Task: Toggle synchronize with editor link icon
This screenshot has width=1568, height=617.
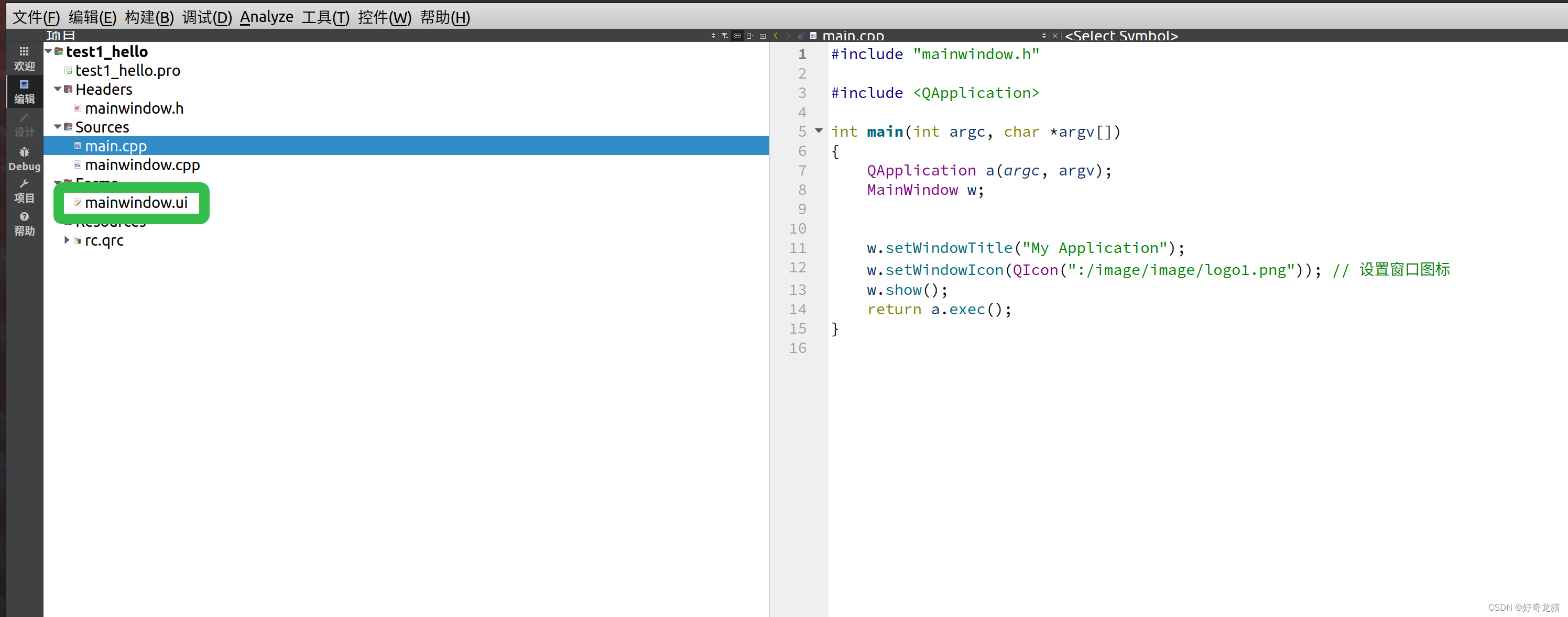Action: (737, 36)
